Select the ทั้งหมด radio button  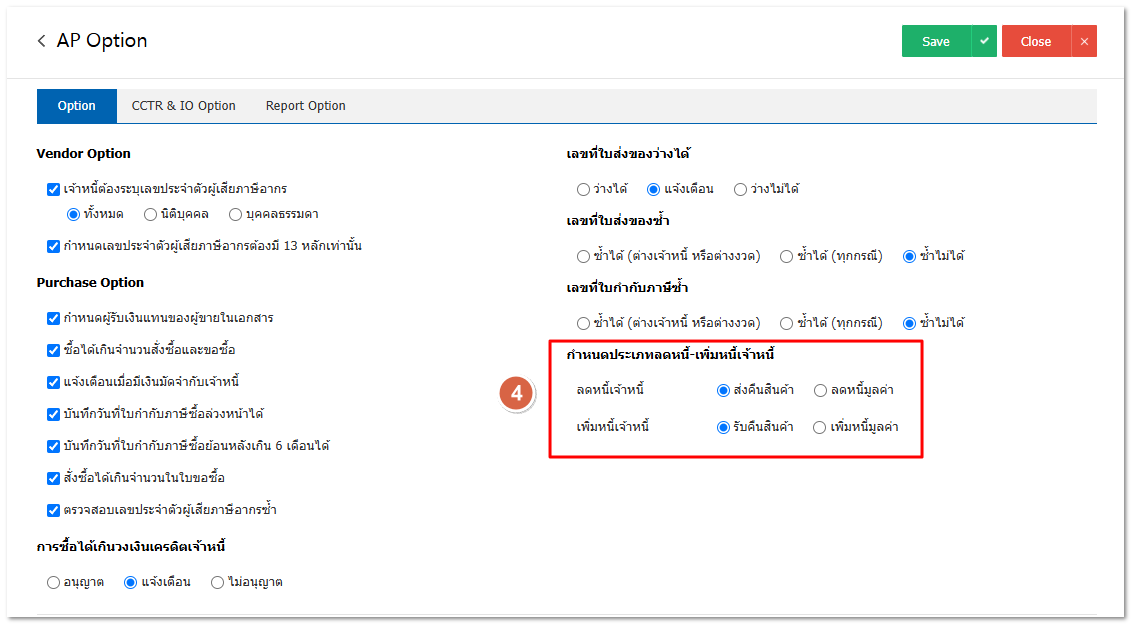point(73,214)
